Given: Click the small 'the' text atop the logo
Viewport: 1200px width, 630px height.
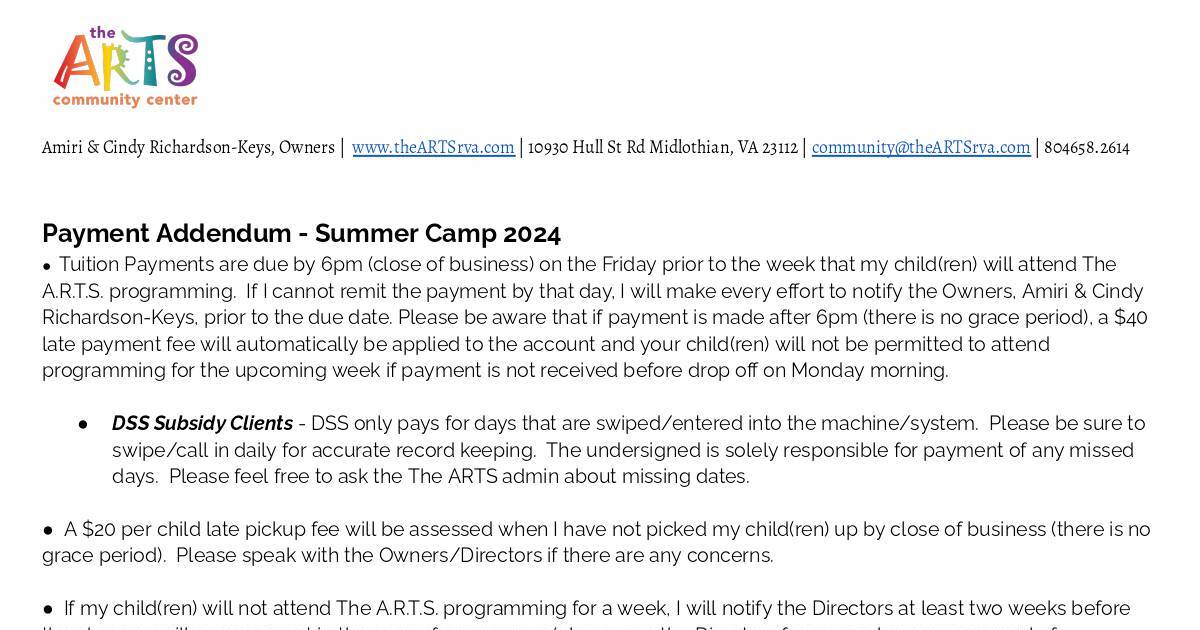Looking at the screenshot, I should click(103, 33).
